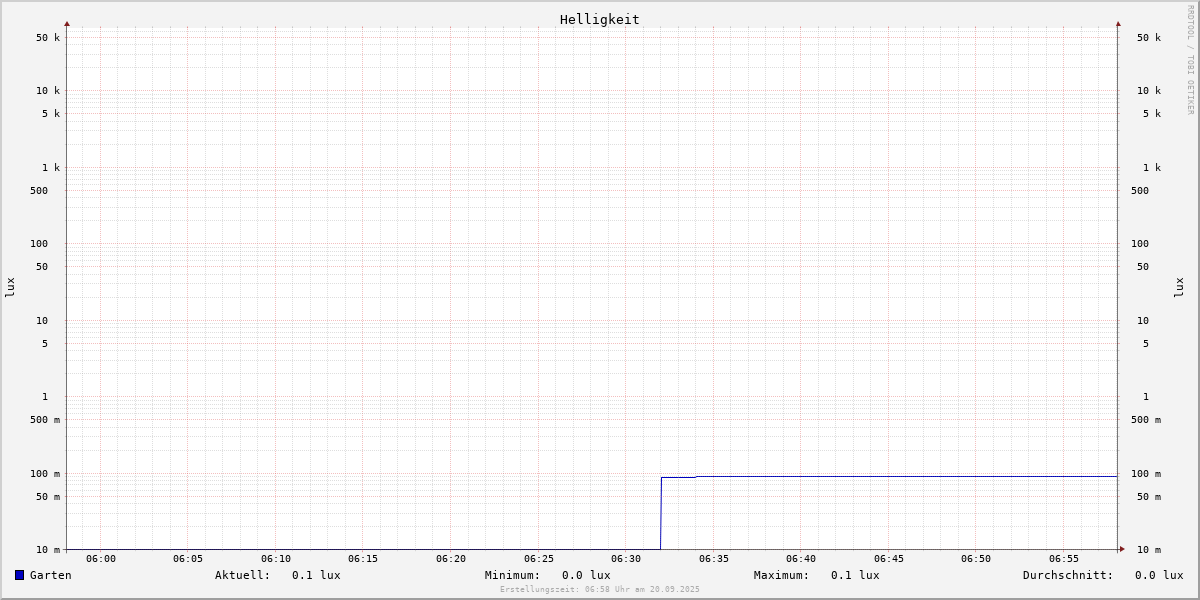1200x600 pixels.
Task: Click the '06:30' time axis label
Action: tap(626, 559)
